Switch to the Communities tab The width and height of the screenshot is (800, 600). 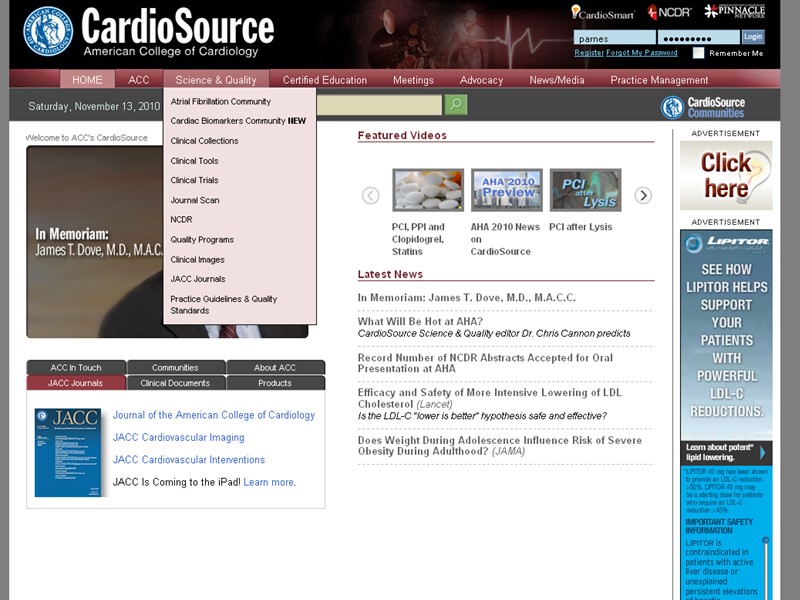coord(175,367)
